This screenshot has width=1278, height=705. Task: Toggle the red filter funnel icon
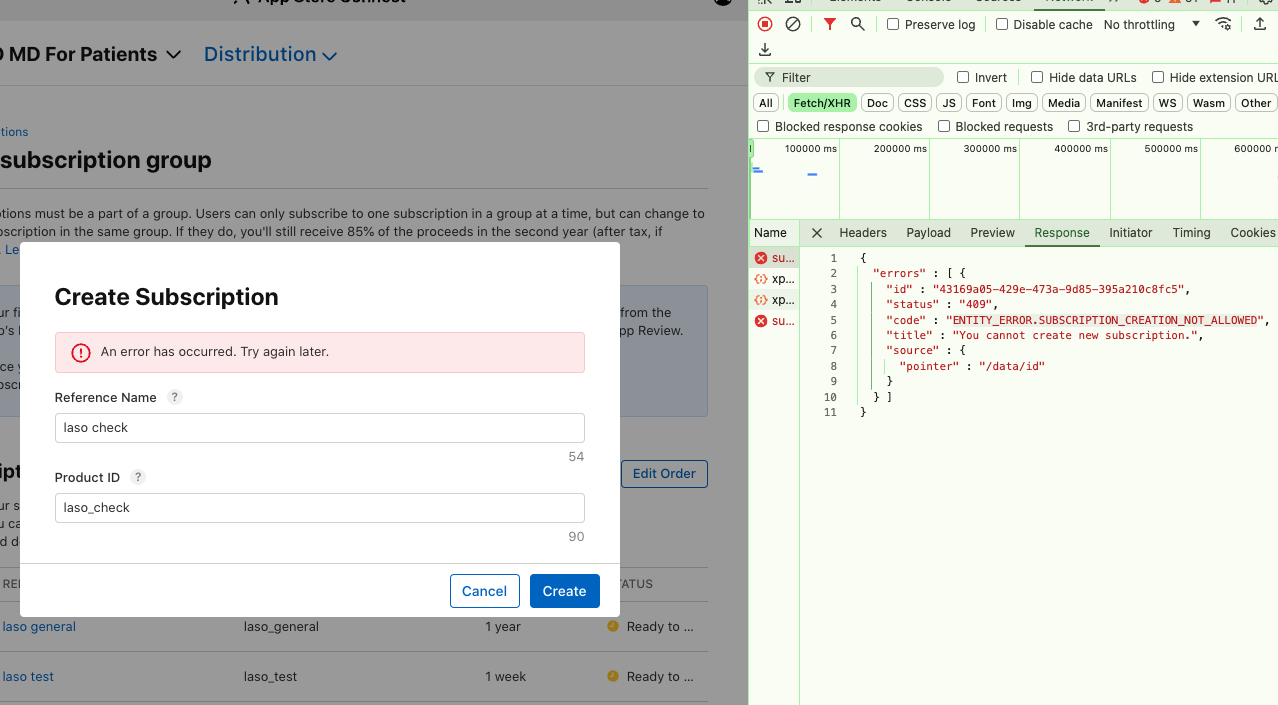pyautogui.click(x=830, y=24)
